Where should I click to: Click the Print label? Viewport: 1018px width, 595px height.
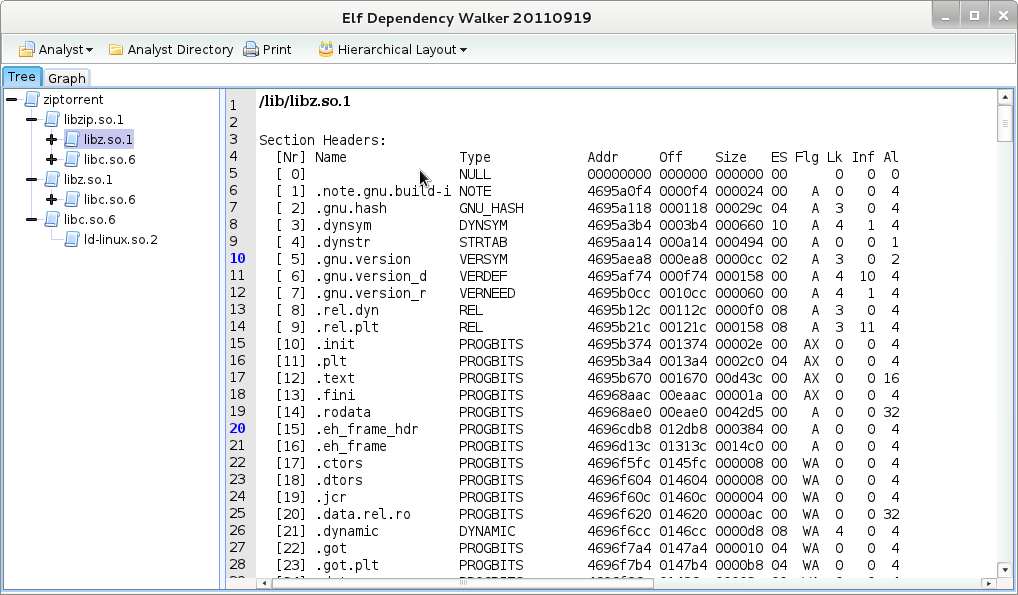tap(277, 49)
